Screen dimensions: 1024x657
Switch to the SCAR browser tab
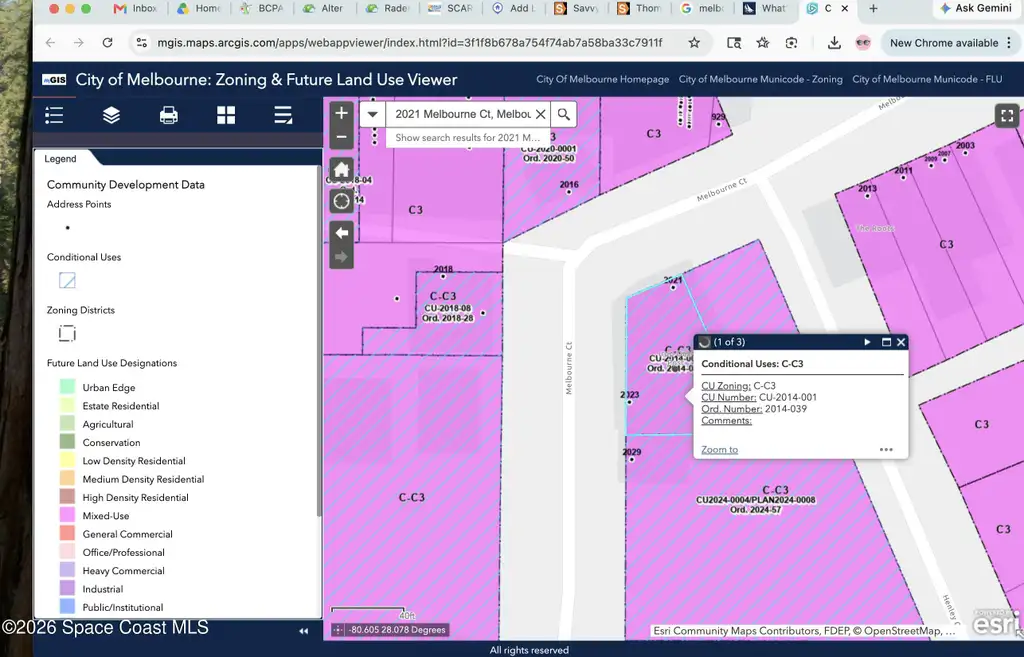[451, 8]
